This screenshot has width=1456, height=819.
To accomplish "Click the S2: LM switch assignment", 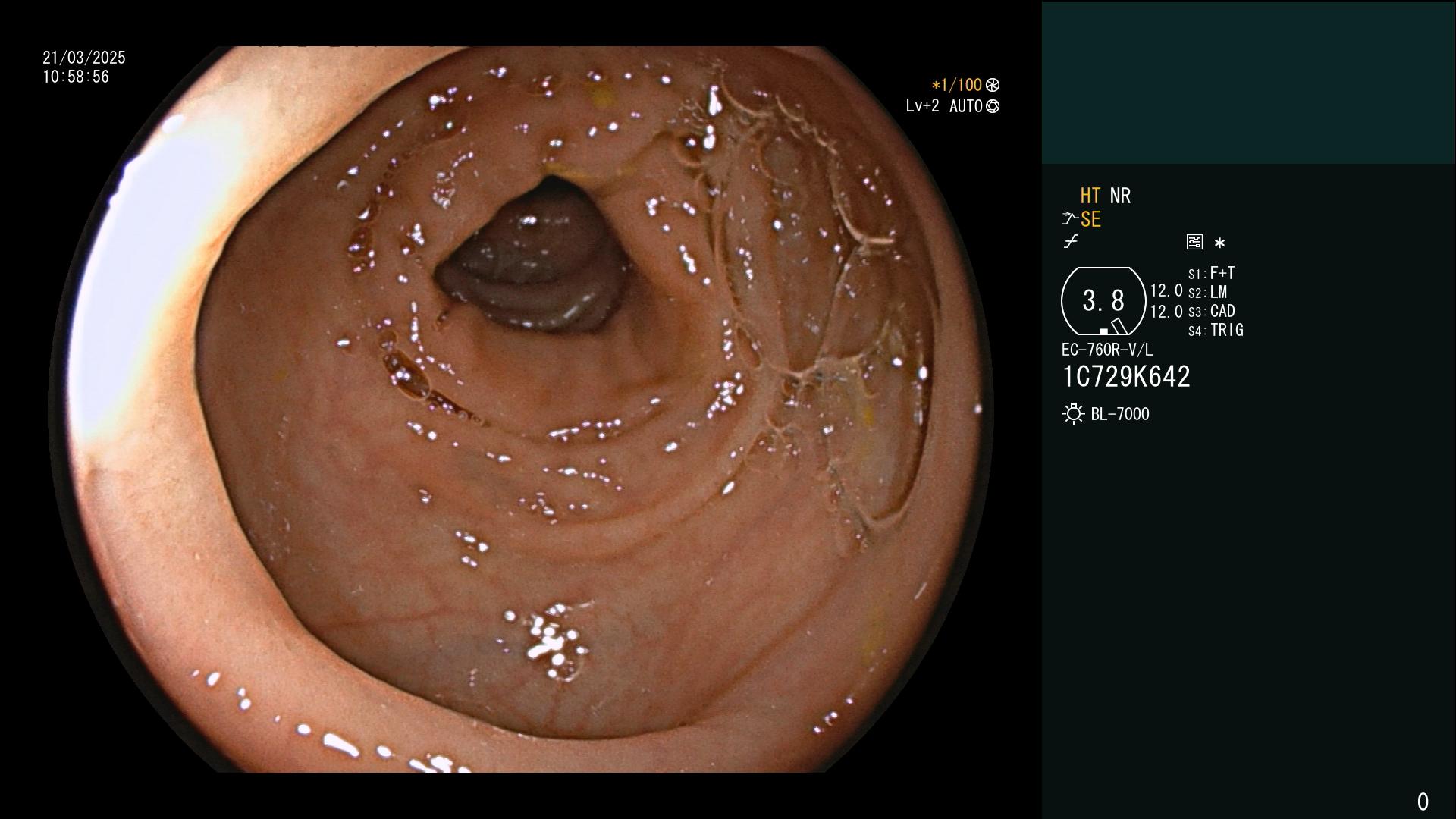I will click(1208, 292).
